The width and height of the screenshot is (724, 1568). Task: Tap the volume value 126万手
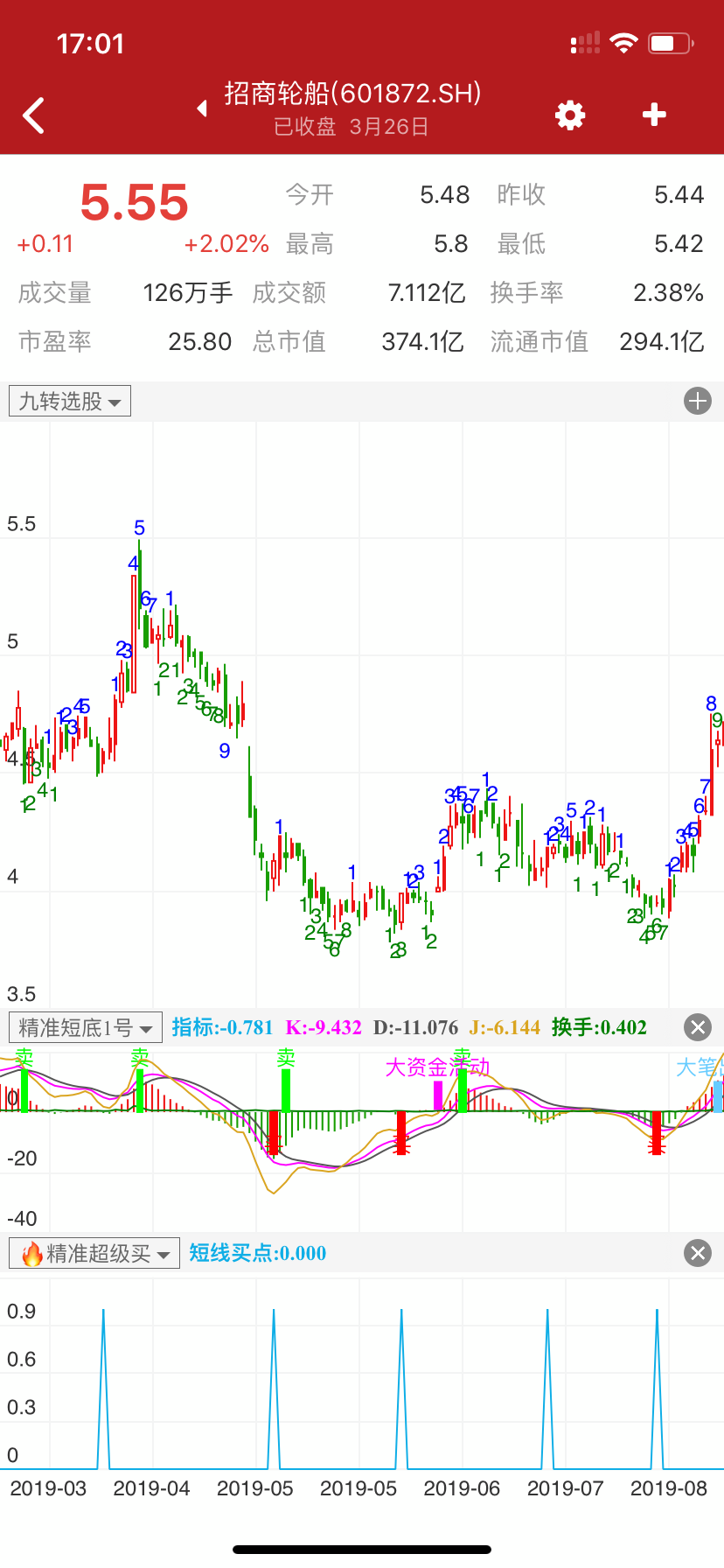tap(188, 293)
